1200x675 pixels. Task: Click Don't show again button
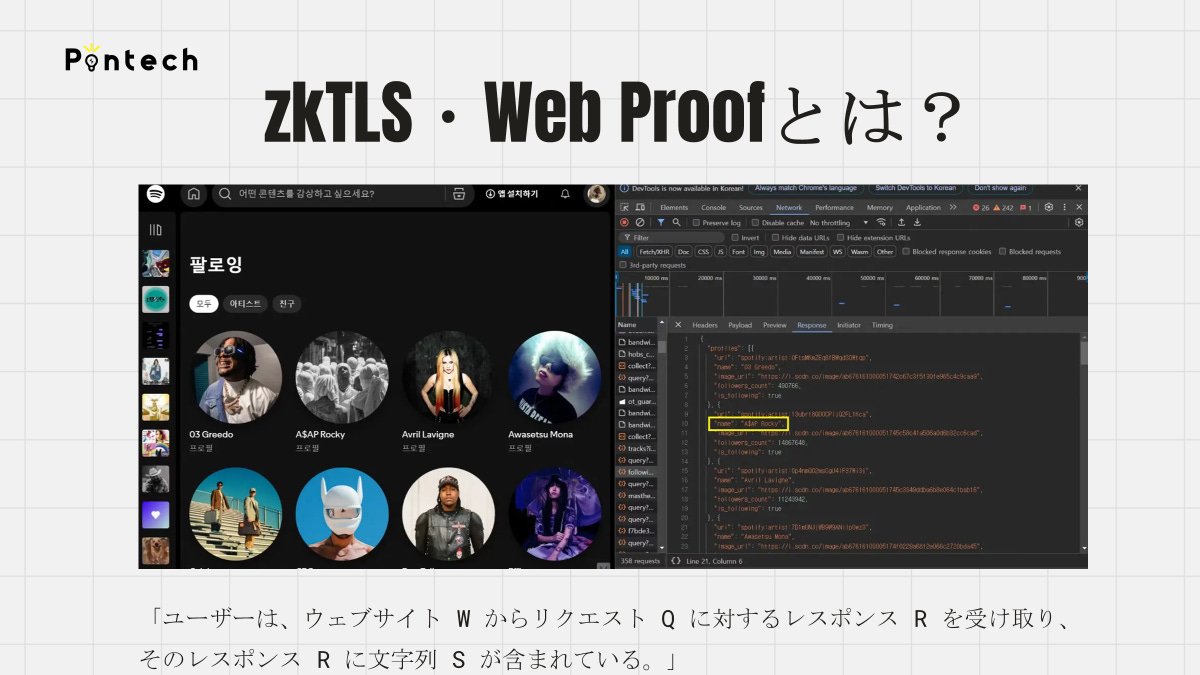[1000, 188]
